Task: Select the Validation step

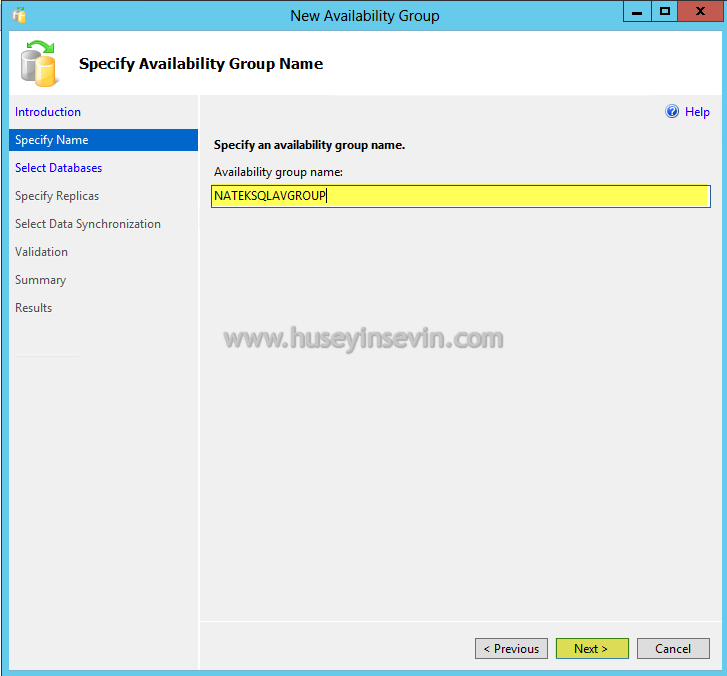Action: 41,252
